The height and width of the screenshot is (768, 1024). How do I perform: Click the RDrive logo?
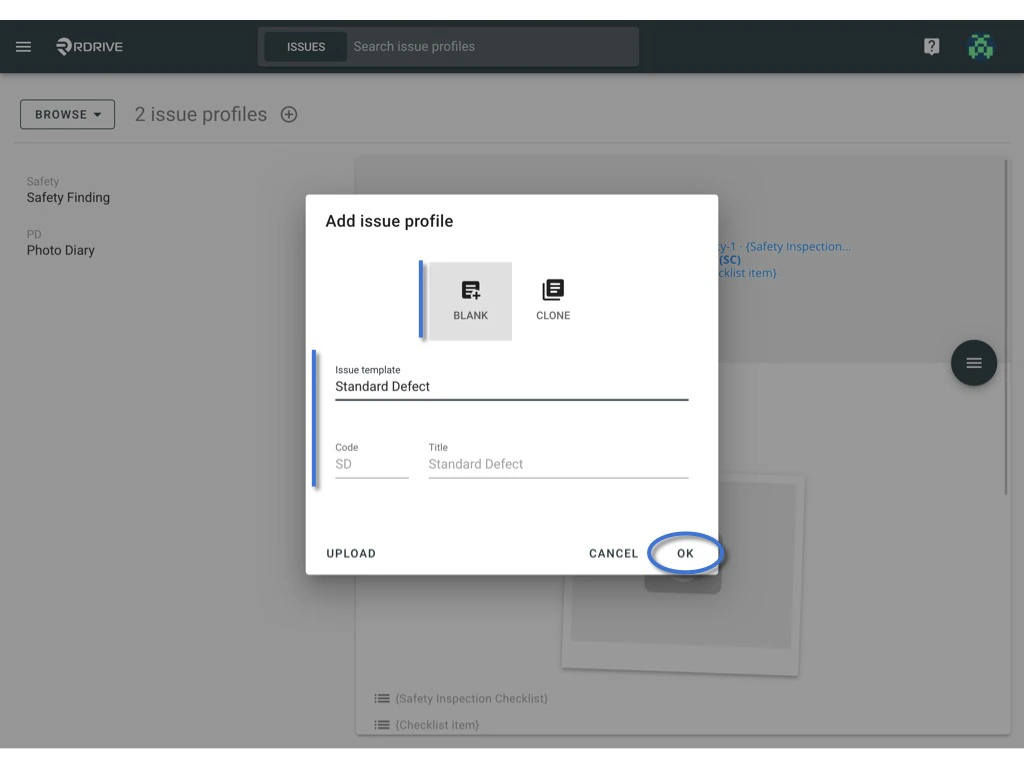(x=90, y=46)
